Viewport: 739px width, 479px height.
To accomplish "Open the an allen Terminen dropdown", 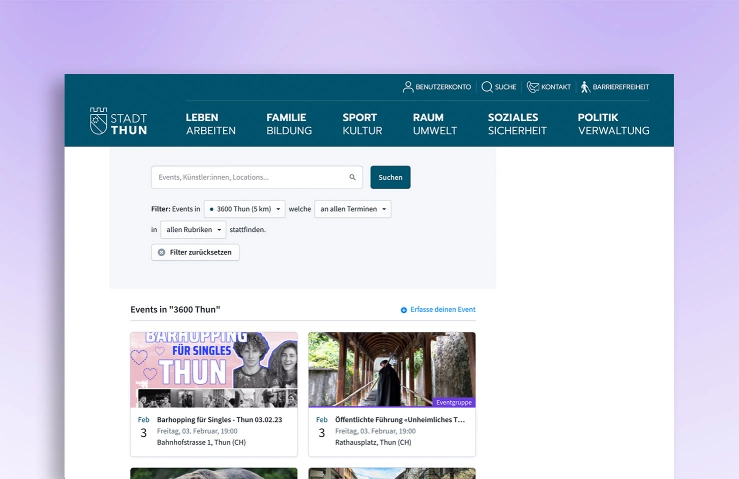I will (353, 209).
